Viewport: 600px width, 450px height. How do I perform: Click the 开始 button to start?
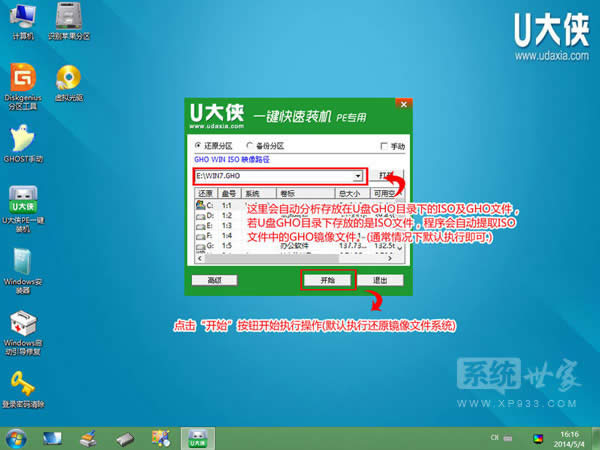tap(328, 280)
